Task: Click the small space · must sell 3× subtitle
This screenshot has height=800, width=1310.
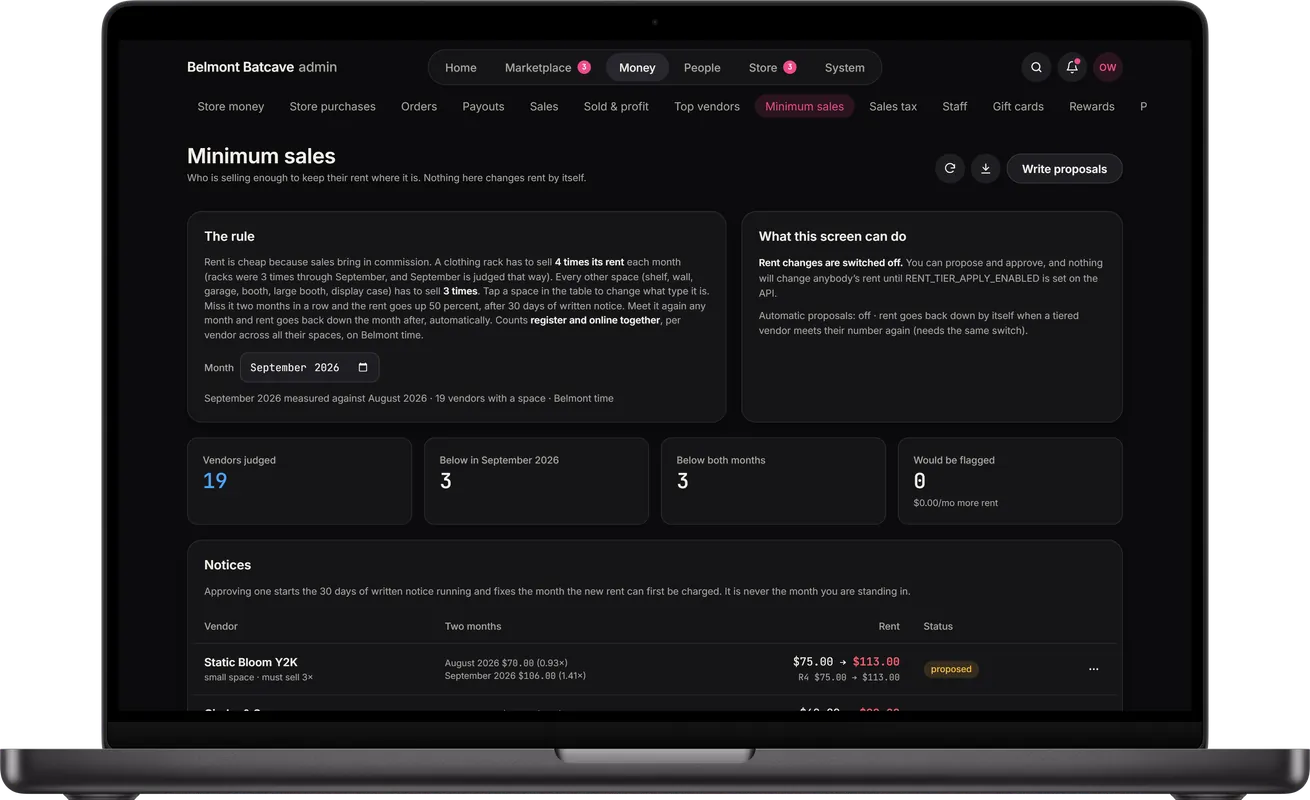Action: (258, 678)
